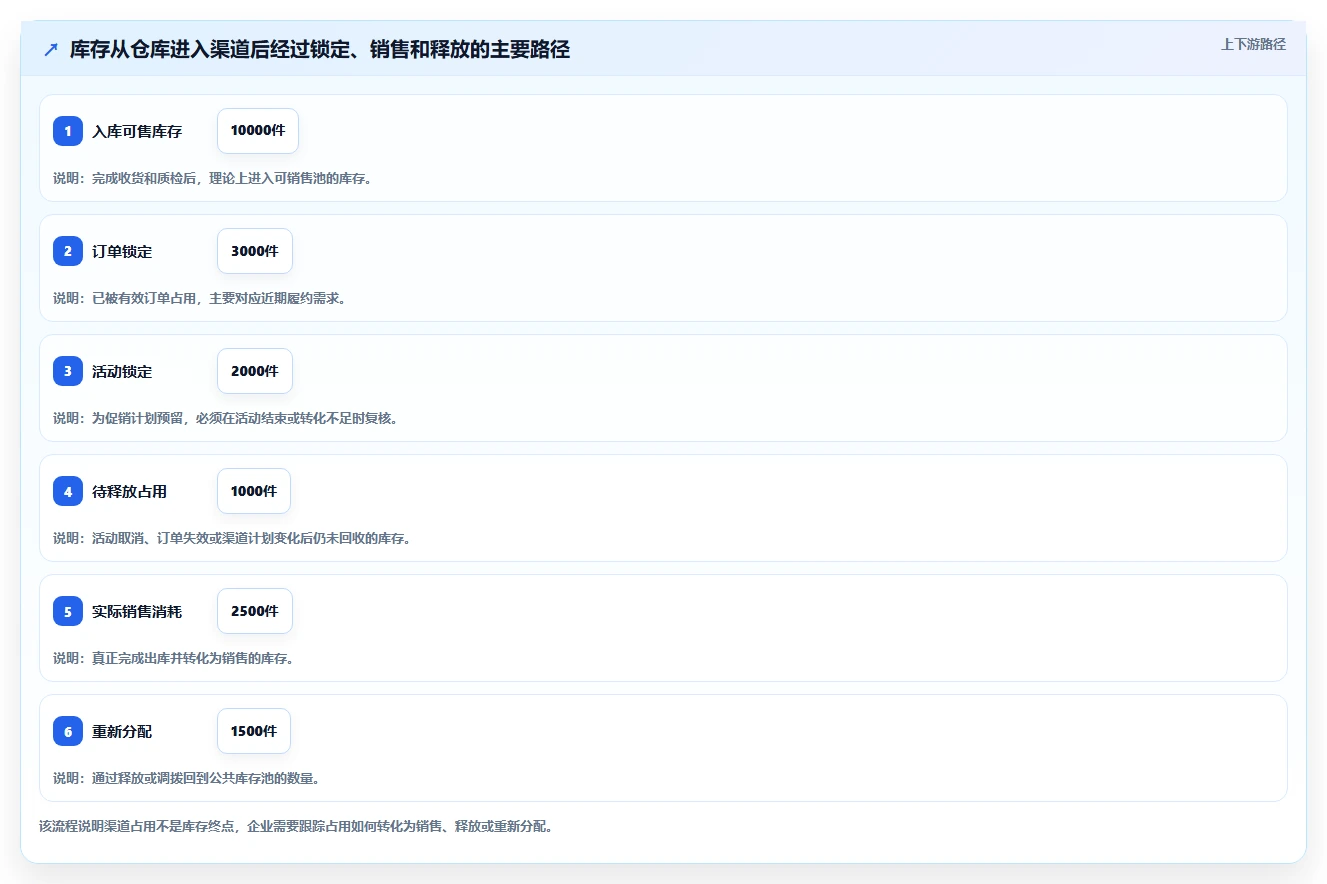Click the note about 为促销计划预留

point(225,418)
